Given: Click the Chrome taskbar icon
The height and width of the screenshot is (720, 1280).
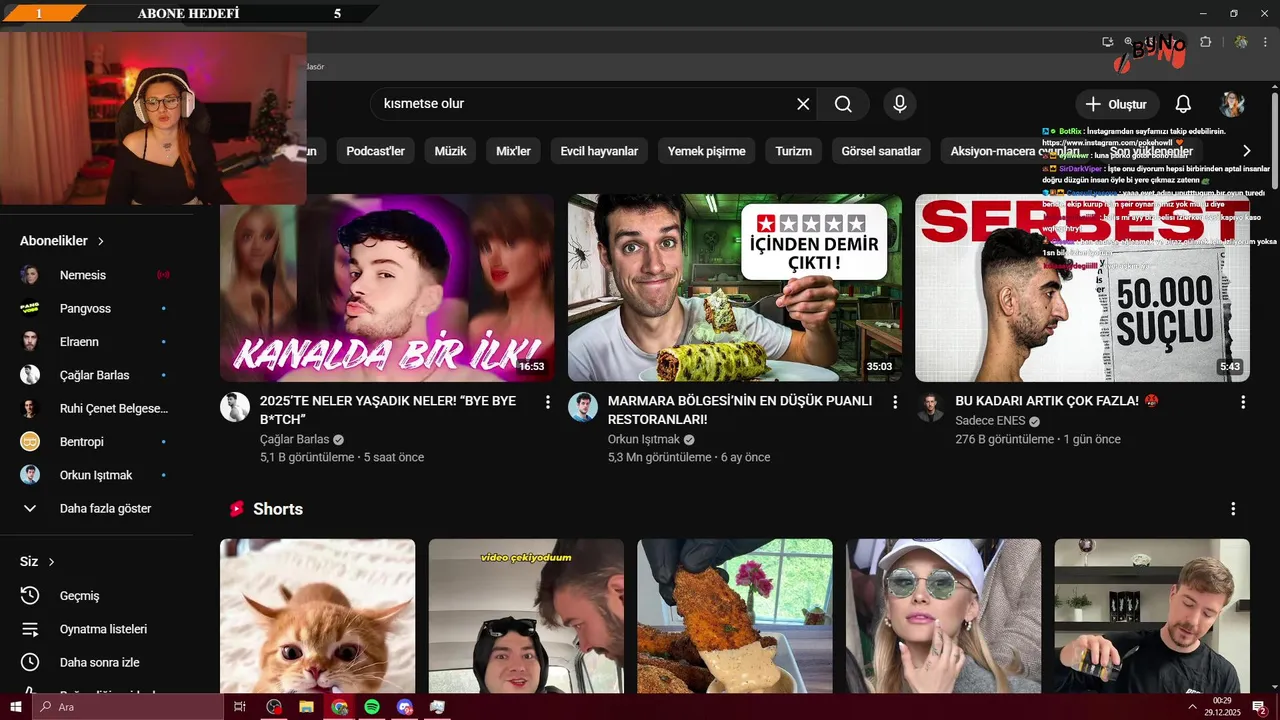Looking at the screenshot, I should (x=339, y=707).
